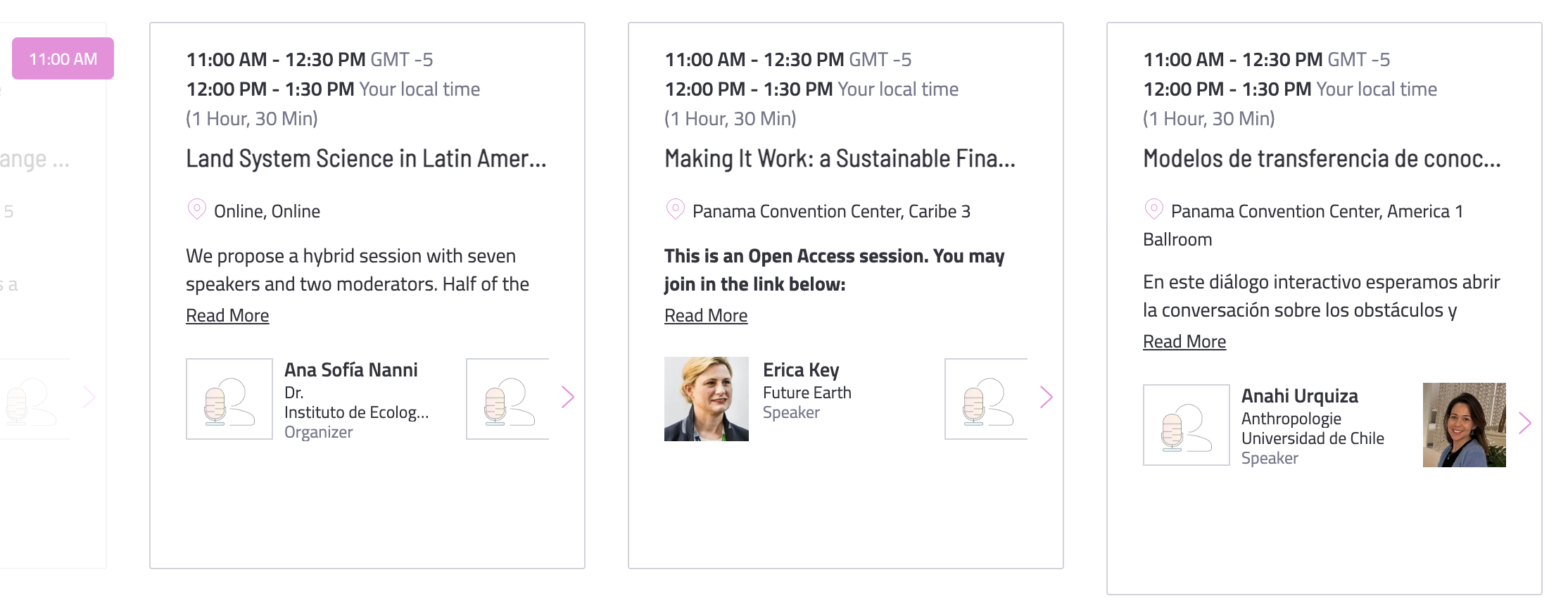Click location pin beside Caribe 3 venue
Screen dimensions: 1568x615
point(676,210)
